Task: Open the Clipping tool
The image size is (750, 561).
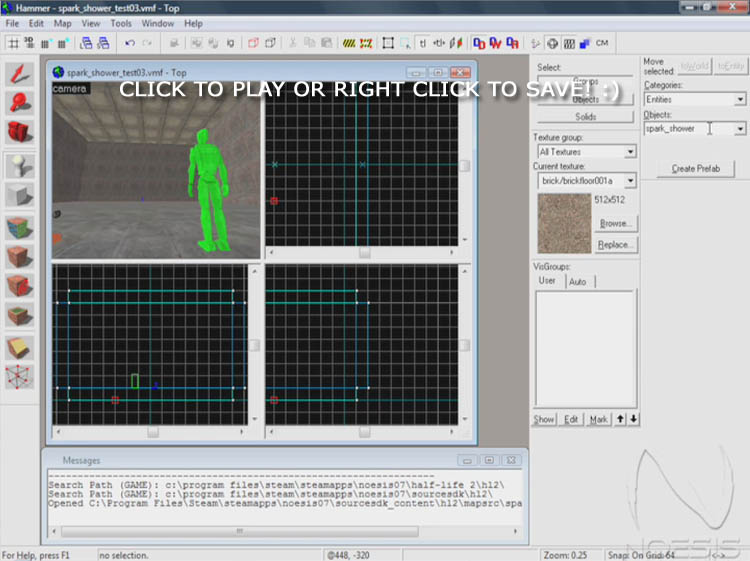Action: click(19, 347)
